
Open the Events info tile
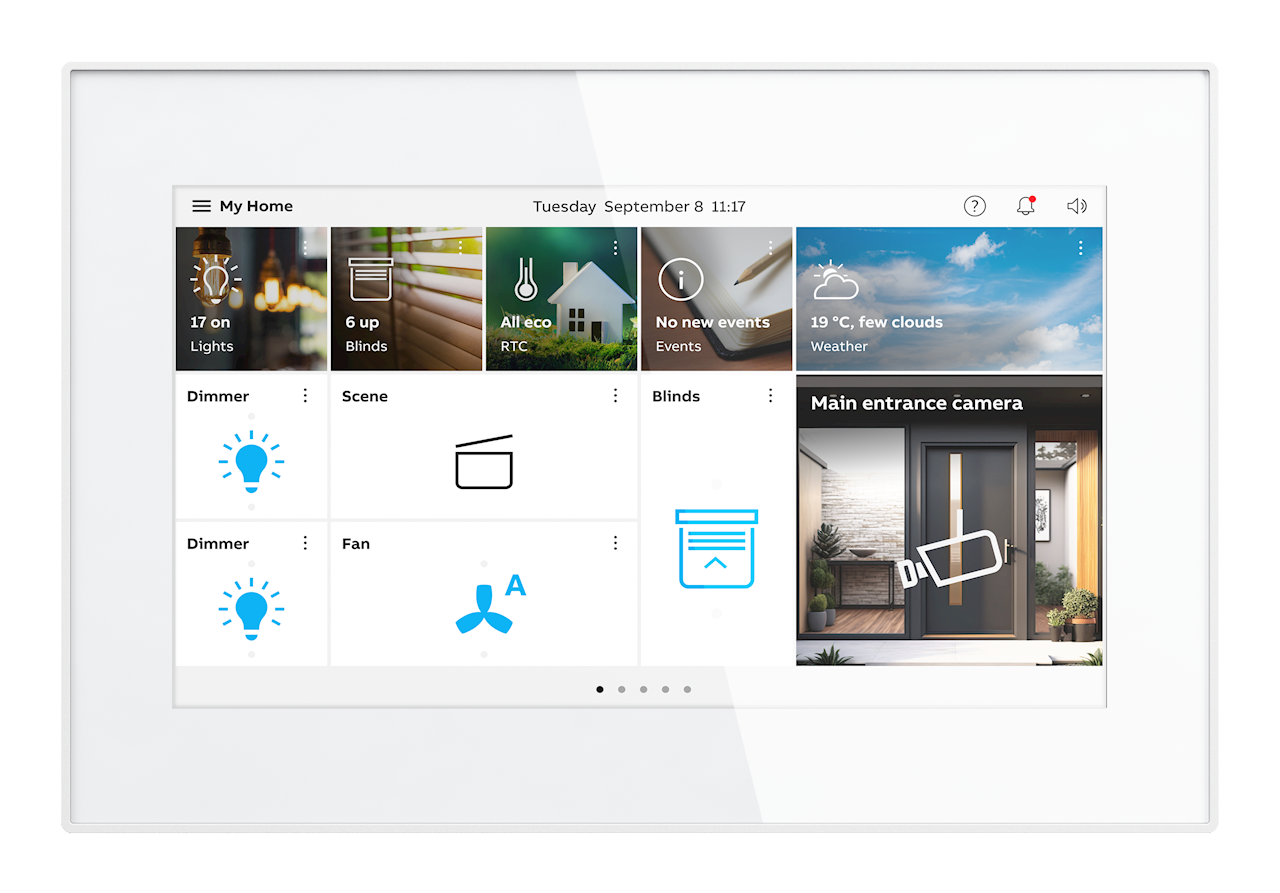(x=716, y=299)
